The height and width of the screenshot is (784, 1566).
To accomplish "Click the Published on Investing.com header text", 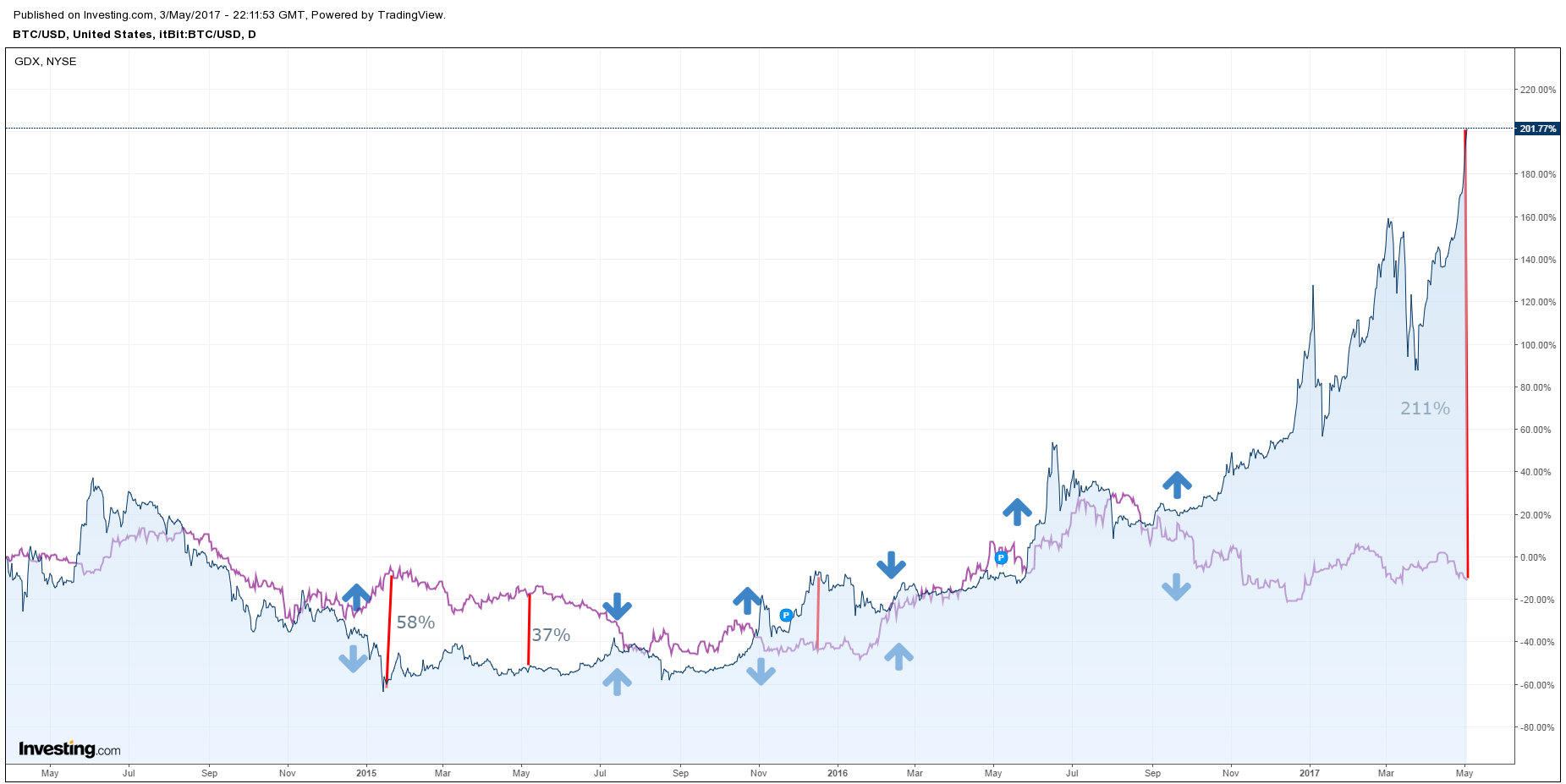I will [229, 15].
